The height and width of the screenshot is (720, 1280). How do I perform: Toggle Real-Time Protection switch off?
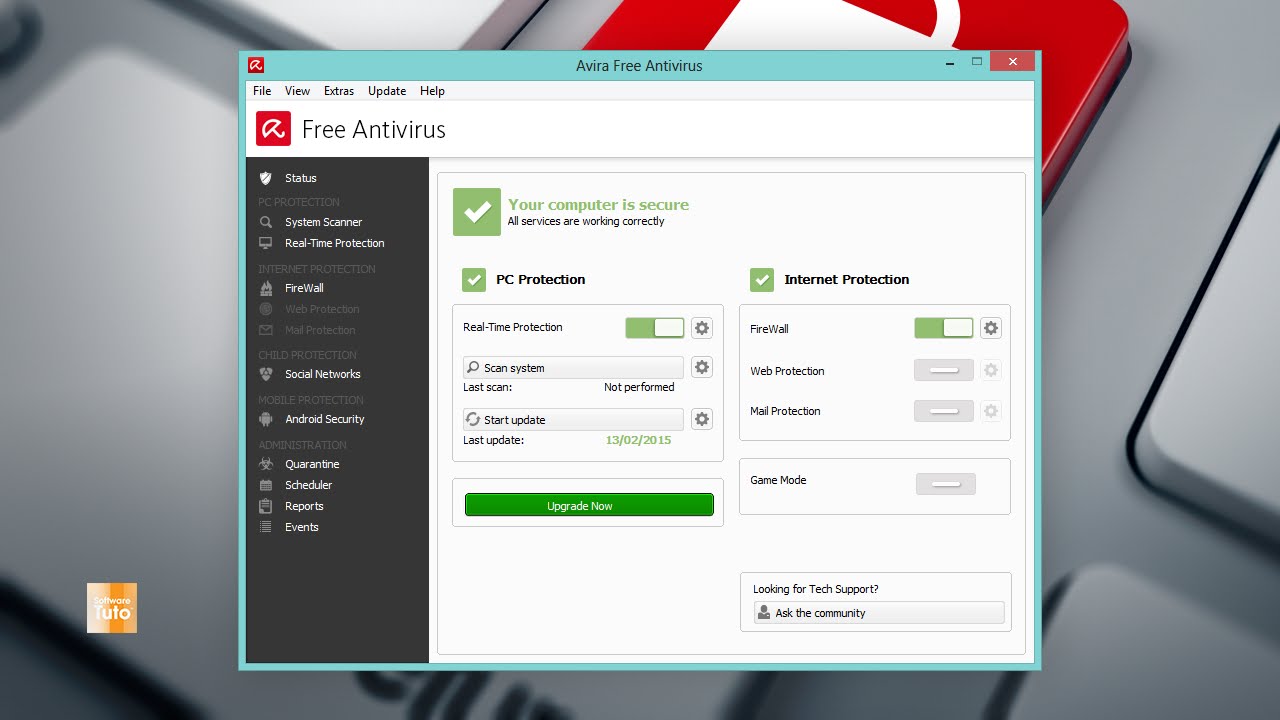click(655, 328)
